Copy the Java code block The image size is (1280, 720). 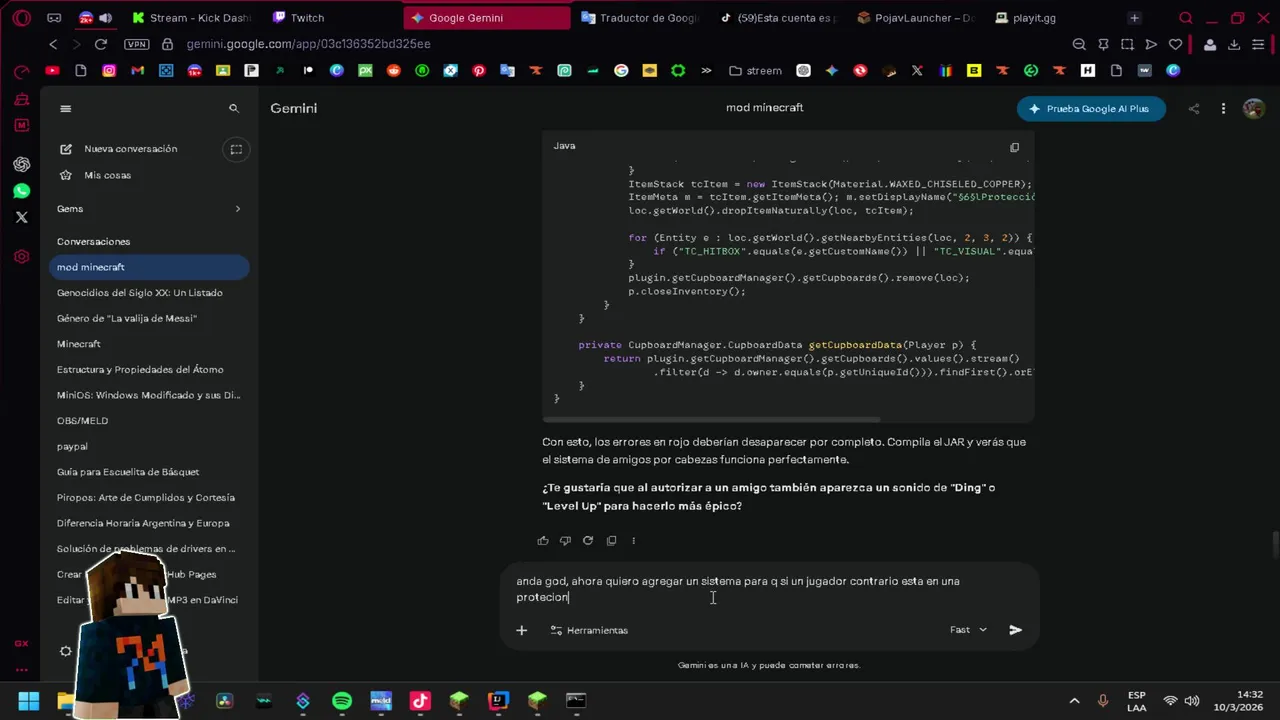click(1014, 147)
